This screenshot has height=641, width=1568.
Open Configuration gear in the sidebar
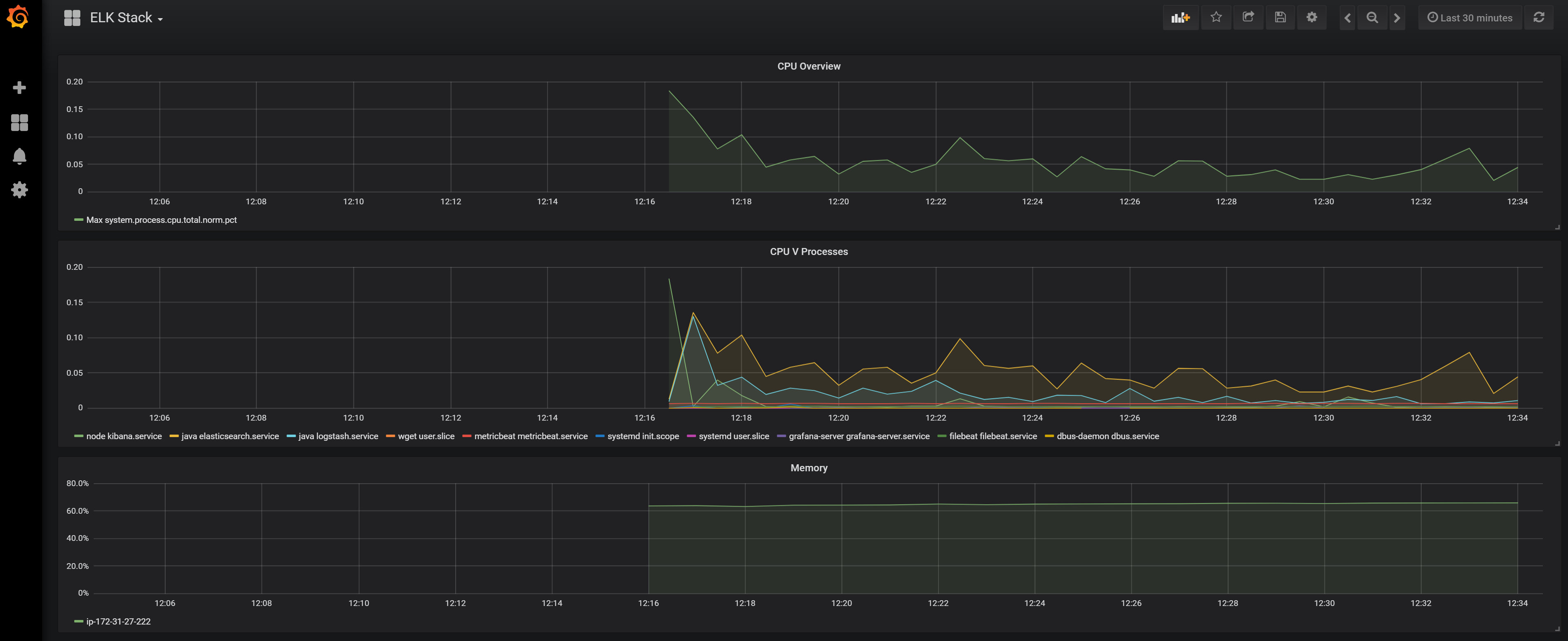tap(19, 190)
